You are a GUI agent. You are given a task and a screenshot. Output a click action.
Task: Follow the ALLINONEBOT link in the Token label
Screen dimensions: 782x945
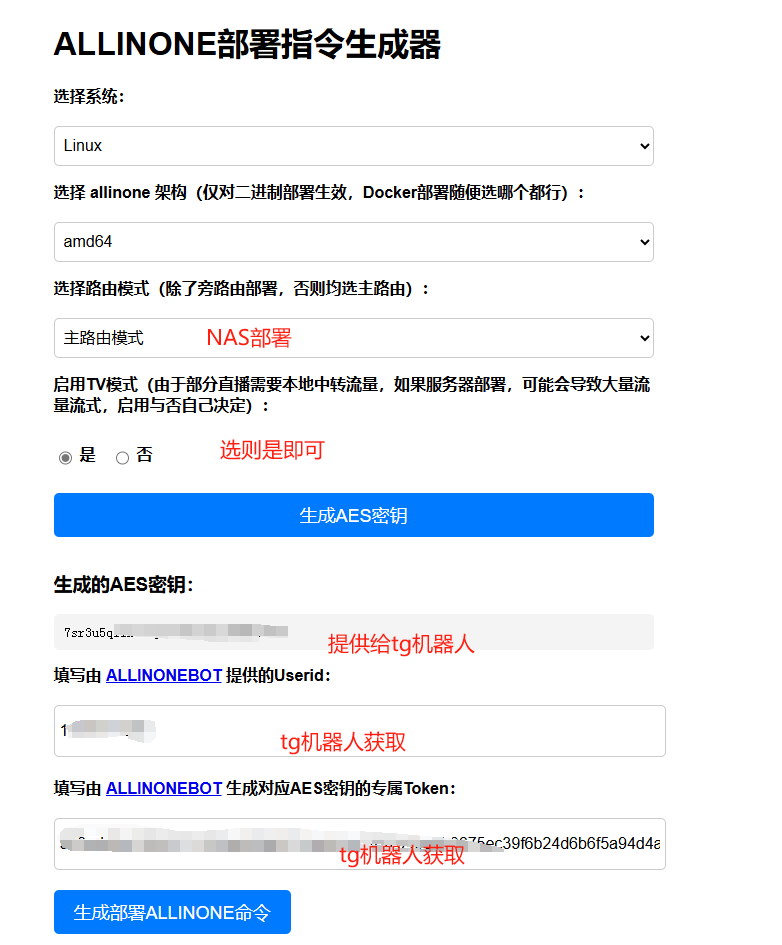pyautogui.click(x=163, y=788)
